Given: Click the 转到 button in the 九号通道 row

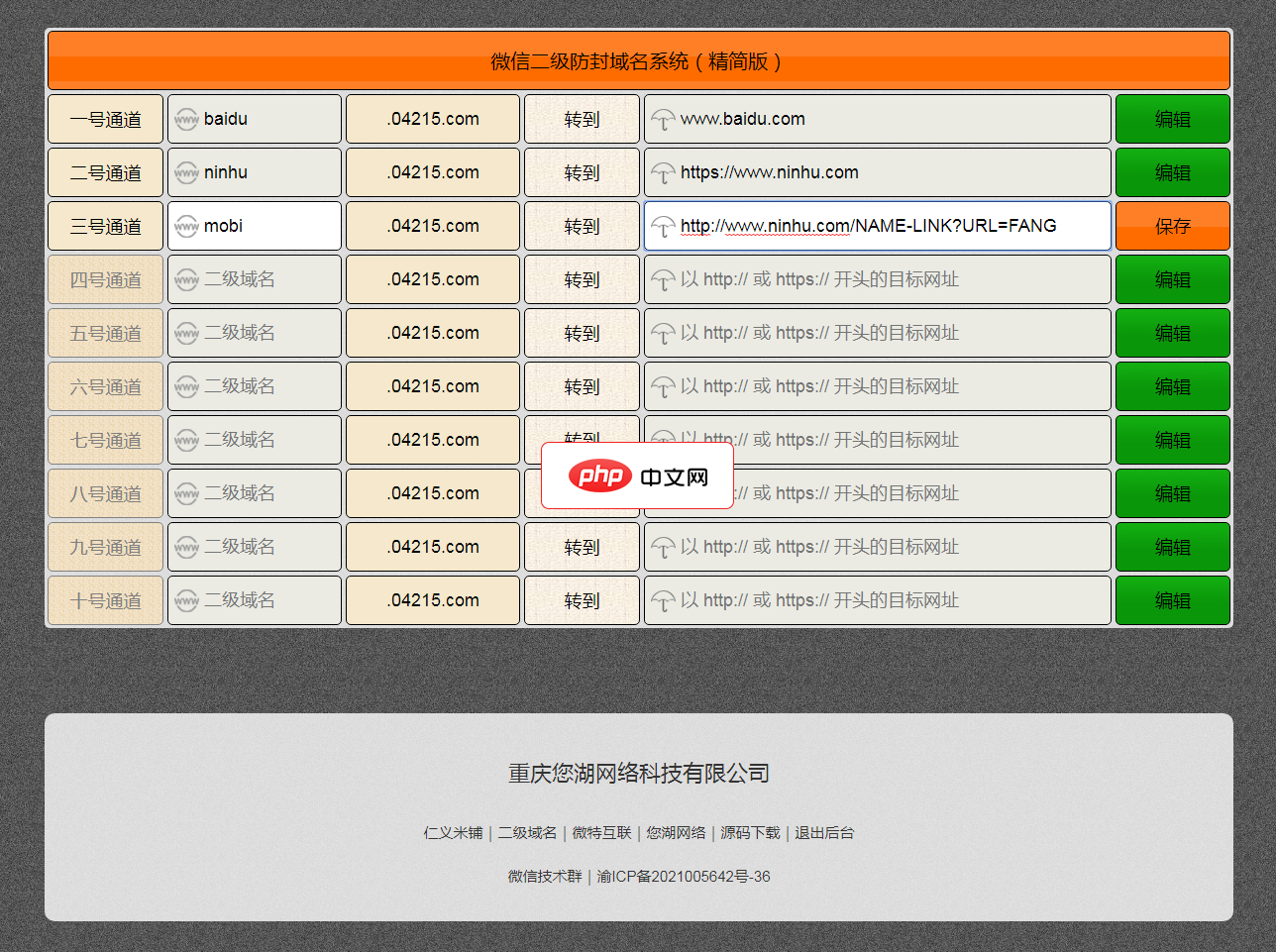Looking at the screenshot, I should [582, 546].
